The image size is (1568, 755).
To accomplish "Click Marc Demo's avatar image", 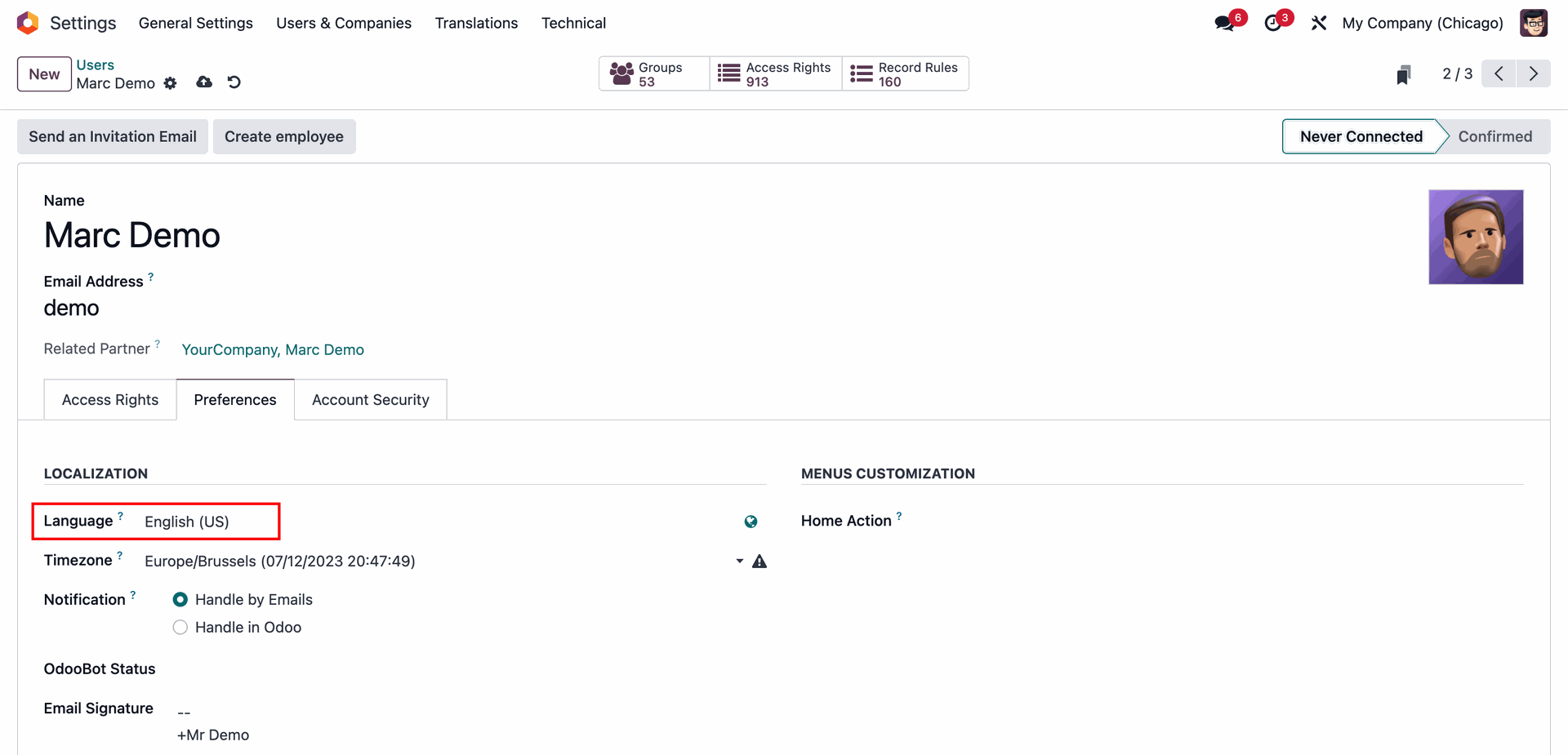I will (1475, 238).
